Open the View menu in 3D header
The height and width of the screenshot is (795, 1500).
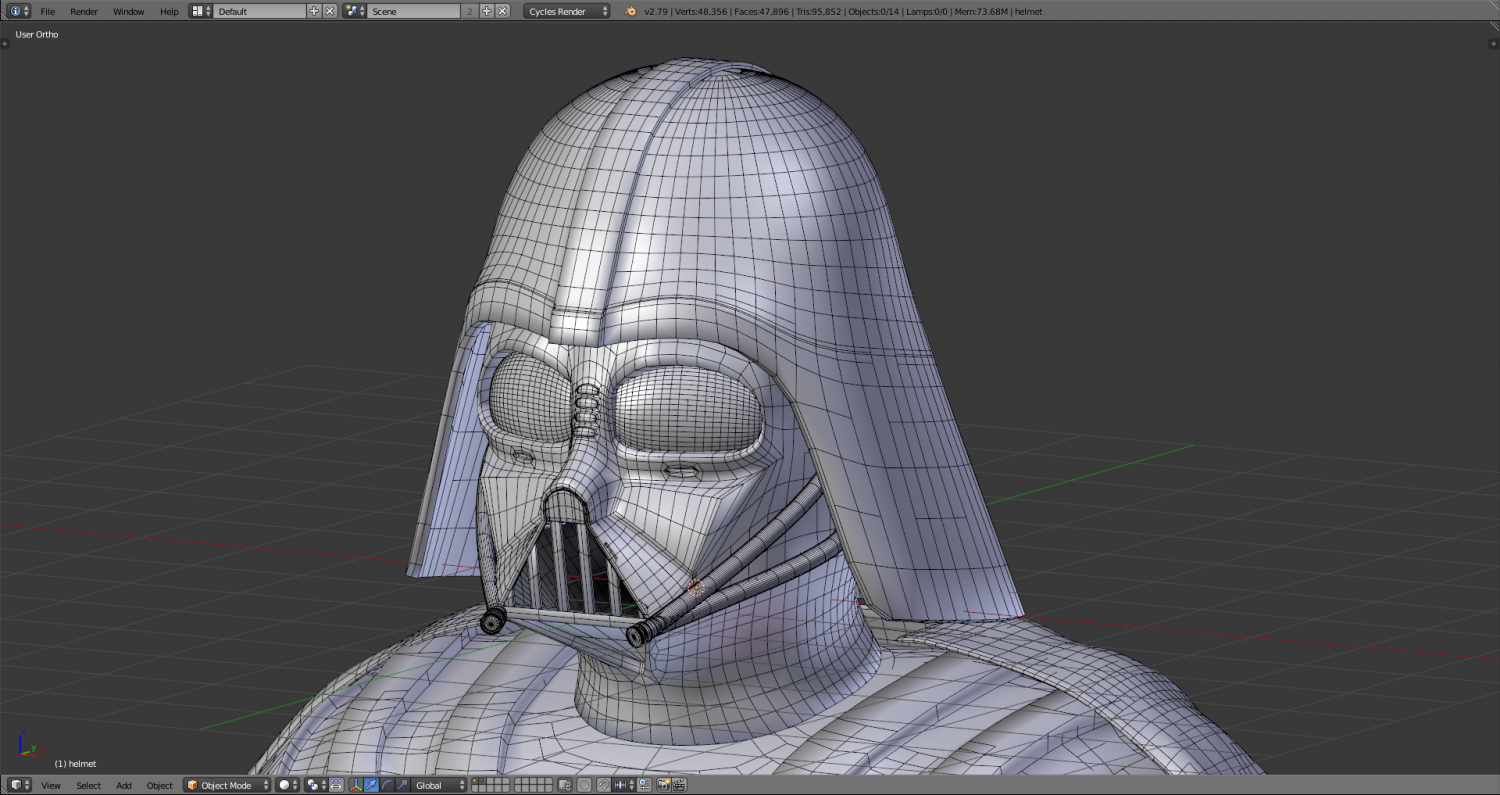[50, 785]
